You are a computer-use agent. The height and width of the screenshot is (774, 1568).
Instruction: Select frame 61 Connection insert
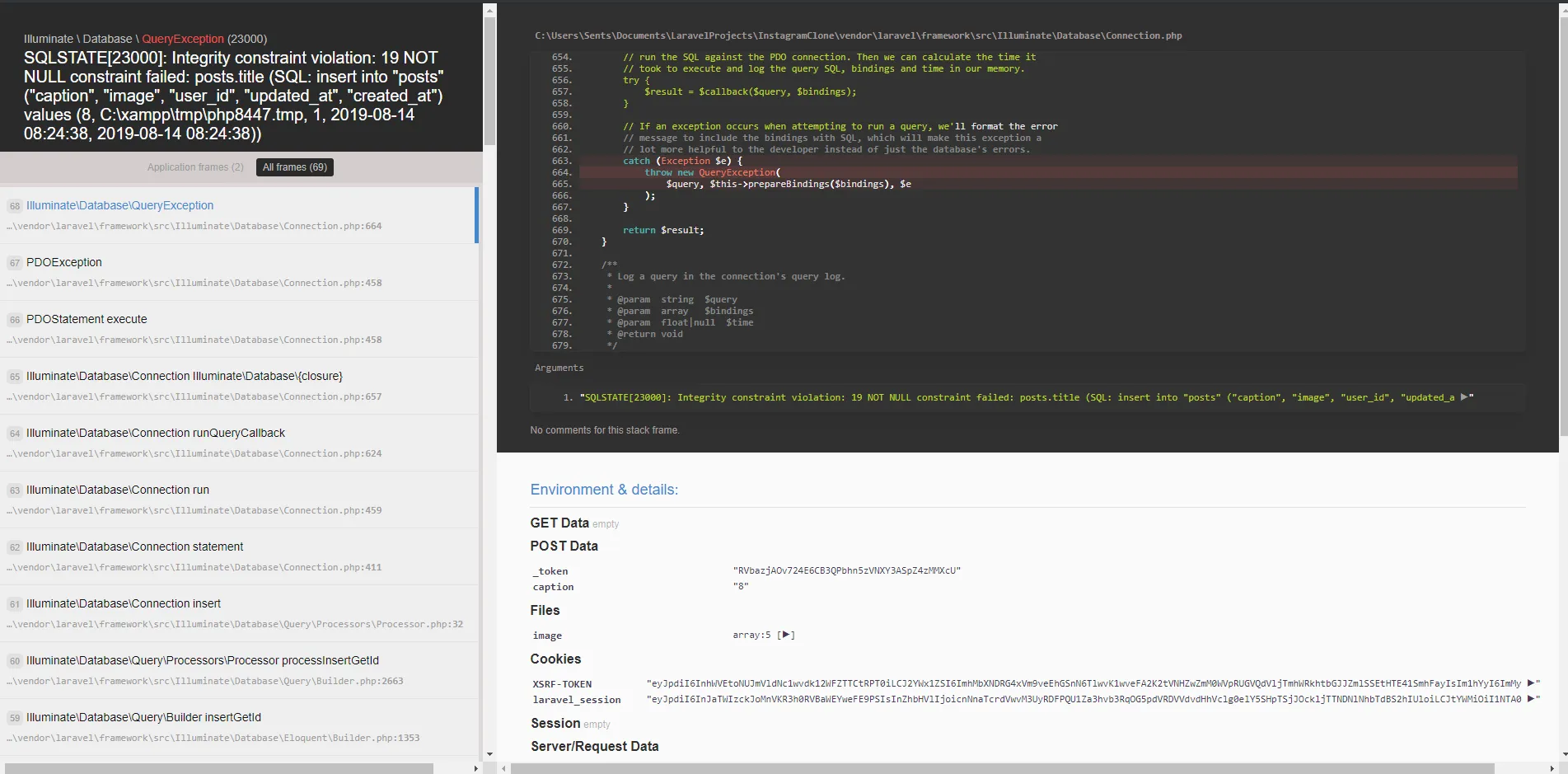point(239,613)
